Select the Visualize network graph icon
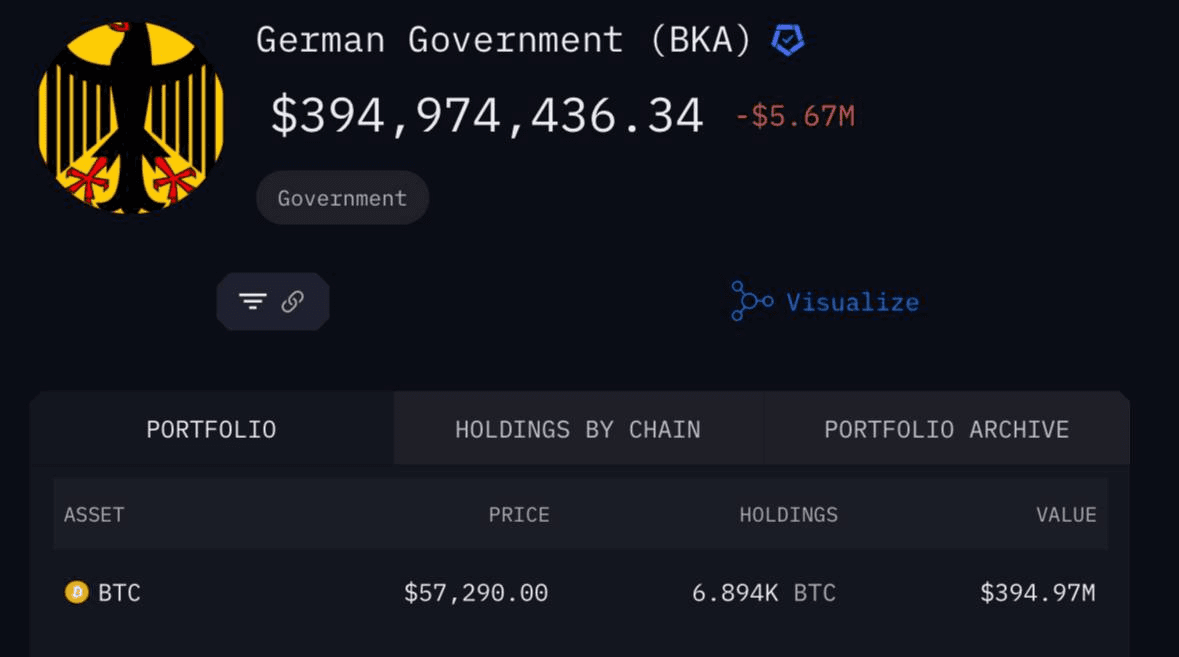1179x657 pixels. pyautogui.click(x=750, y=301)
